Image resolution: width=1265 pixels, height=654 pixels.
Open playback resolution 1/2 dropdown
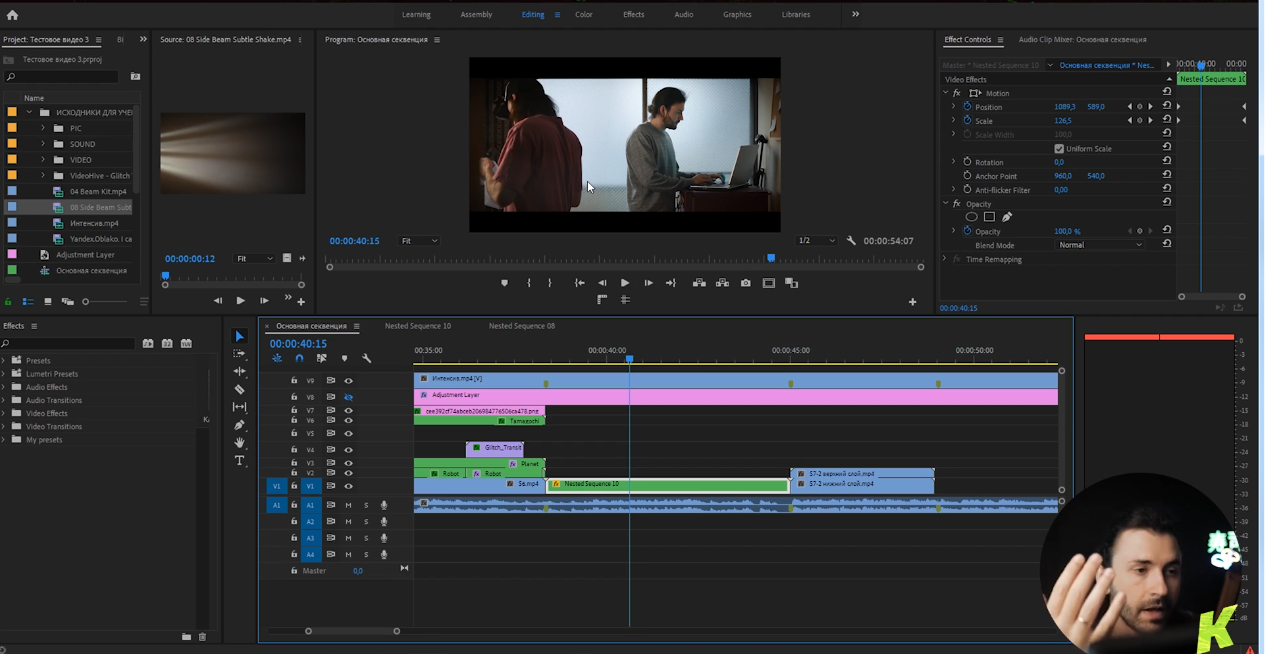[816, 241]
